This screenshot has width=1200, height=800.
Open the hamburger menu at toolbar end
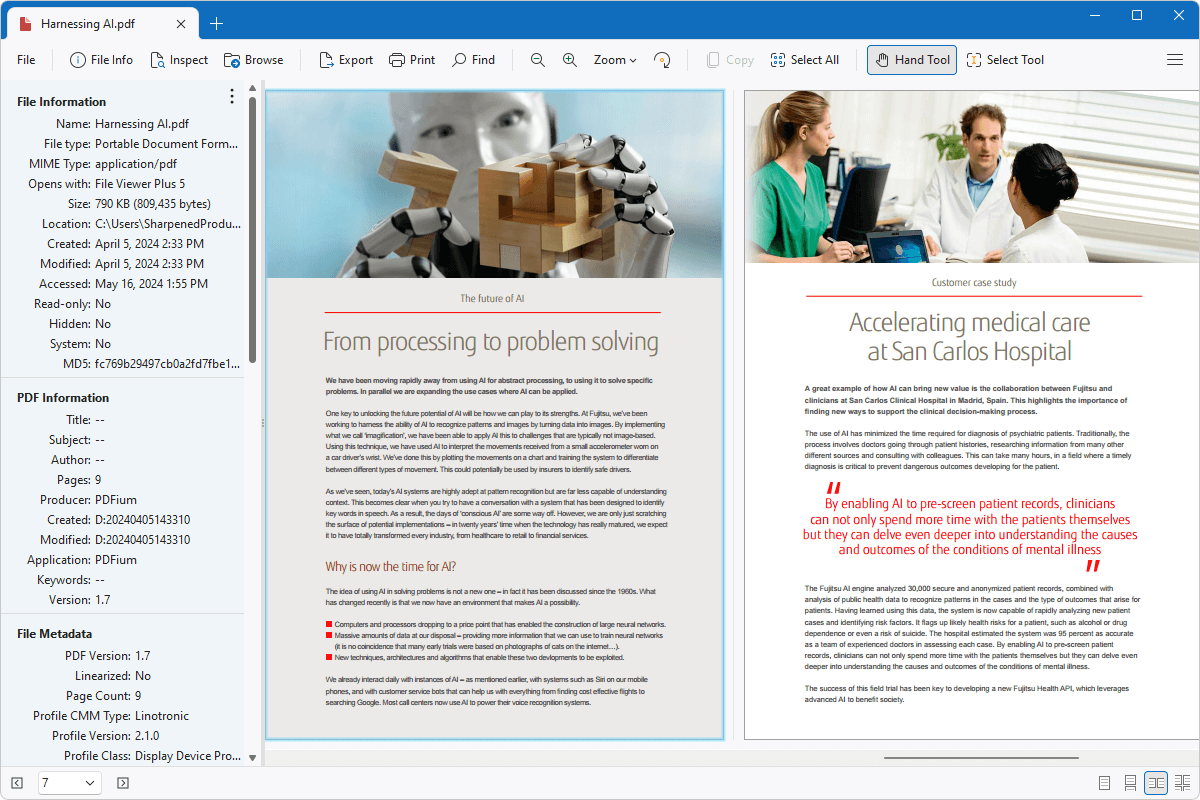(x=1175, y=60)
